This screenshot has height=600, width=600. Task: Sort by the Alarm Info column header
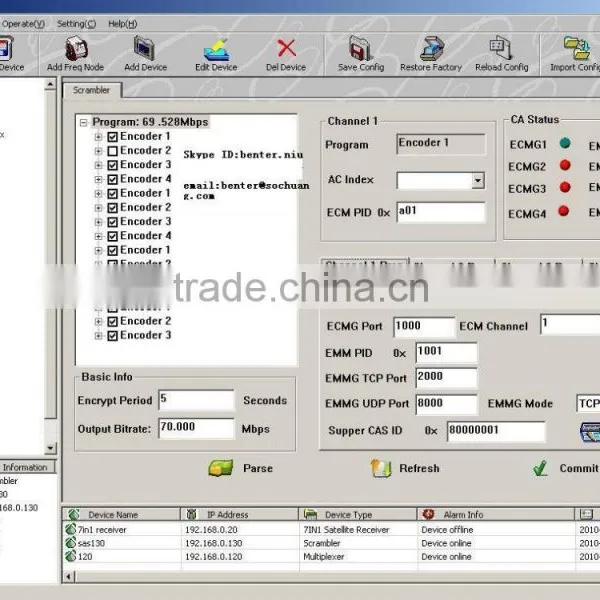[x=496, y=514]
